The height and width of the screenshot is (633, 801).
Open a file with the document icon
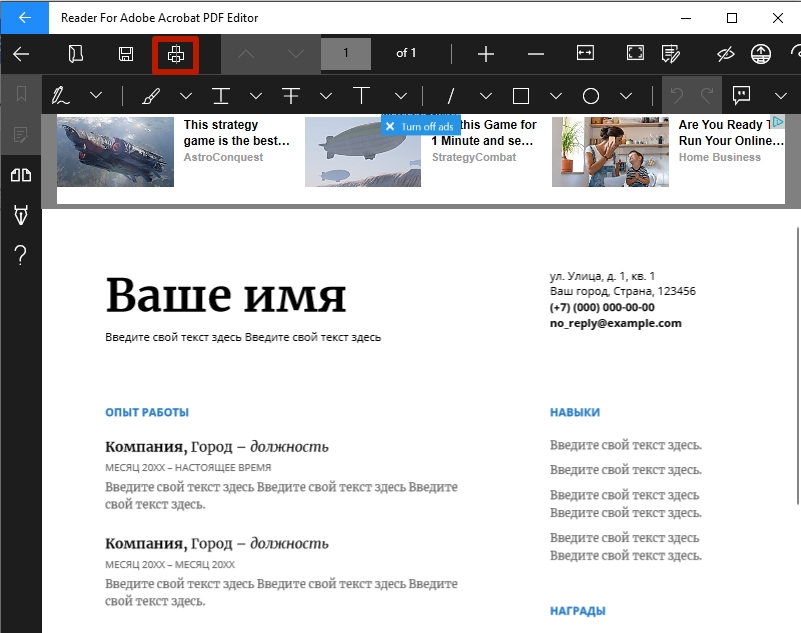[76, 54]
